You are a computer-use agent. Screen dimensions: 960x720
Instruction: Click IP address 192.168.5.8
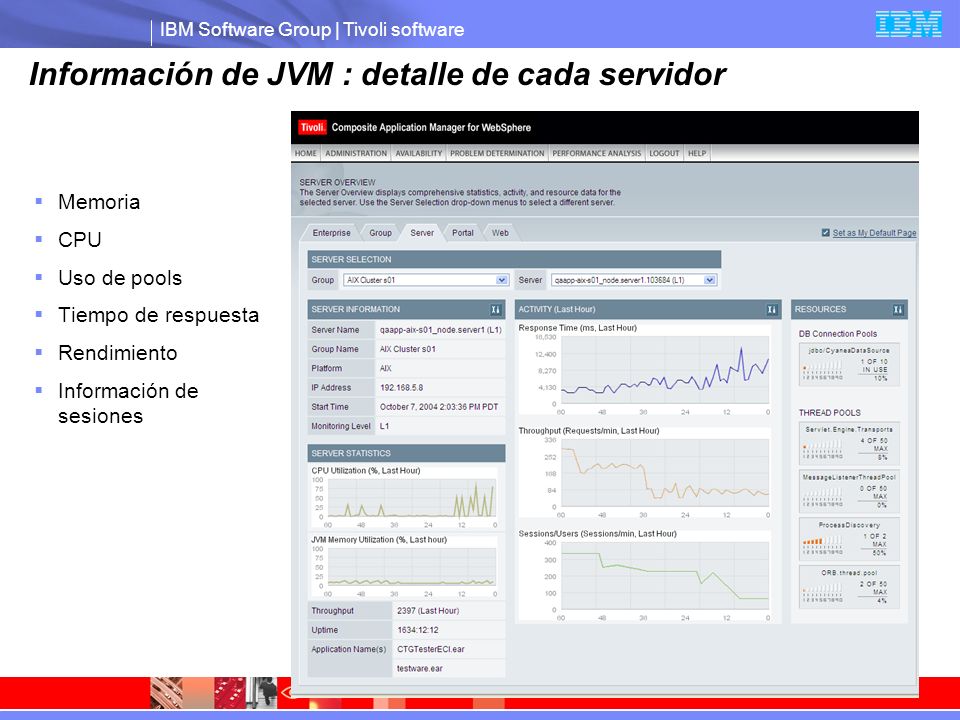point(401,388)
